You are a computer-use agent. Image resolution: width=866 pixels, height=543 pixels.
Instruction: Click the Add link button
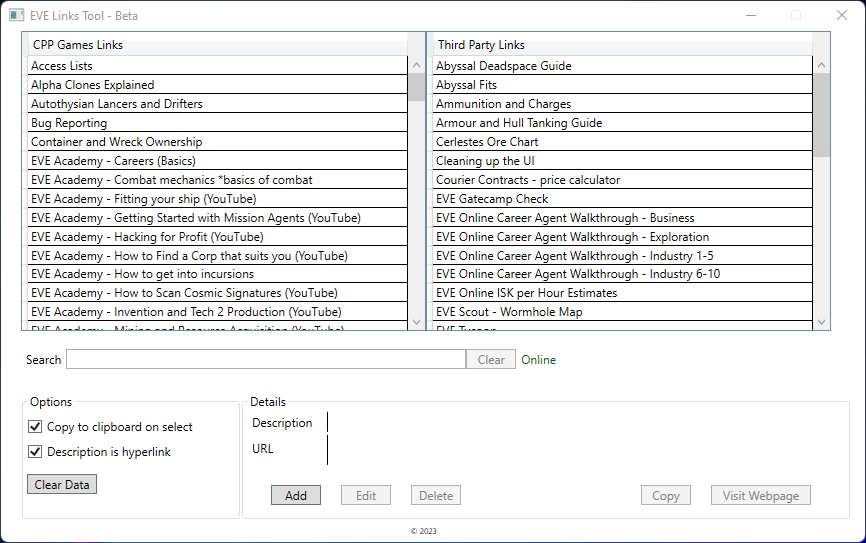pyautogui.click(x=295, y=495)
